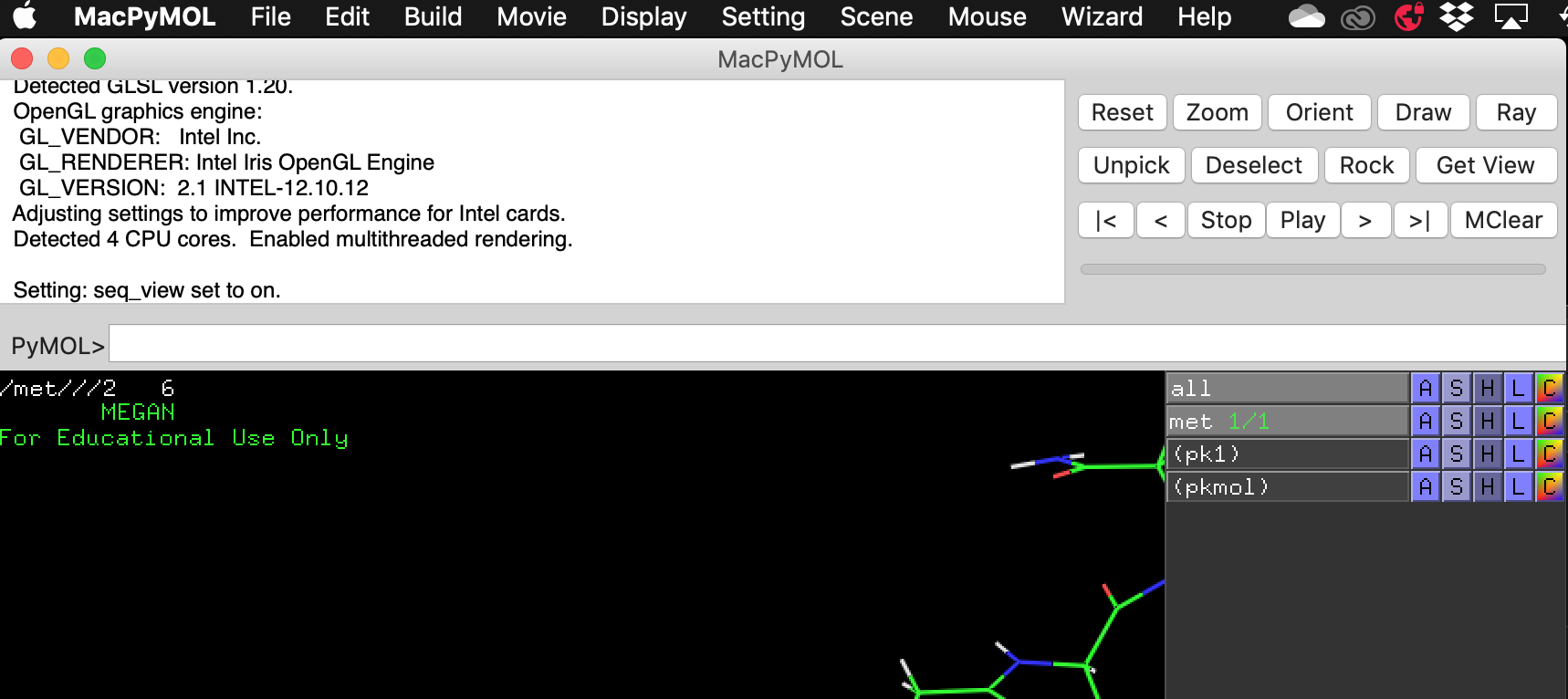Click the AirPlay display menu bar icon
Viewport: 1568px width, 699px height.
click(1511, 16)
